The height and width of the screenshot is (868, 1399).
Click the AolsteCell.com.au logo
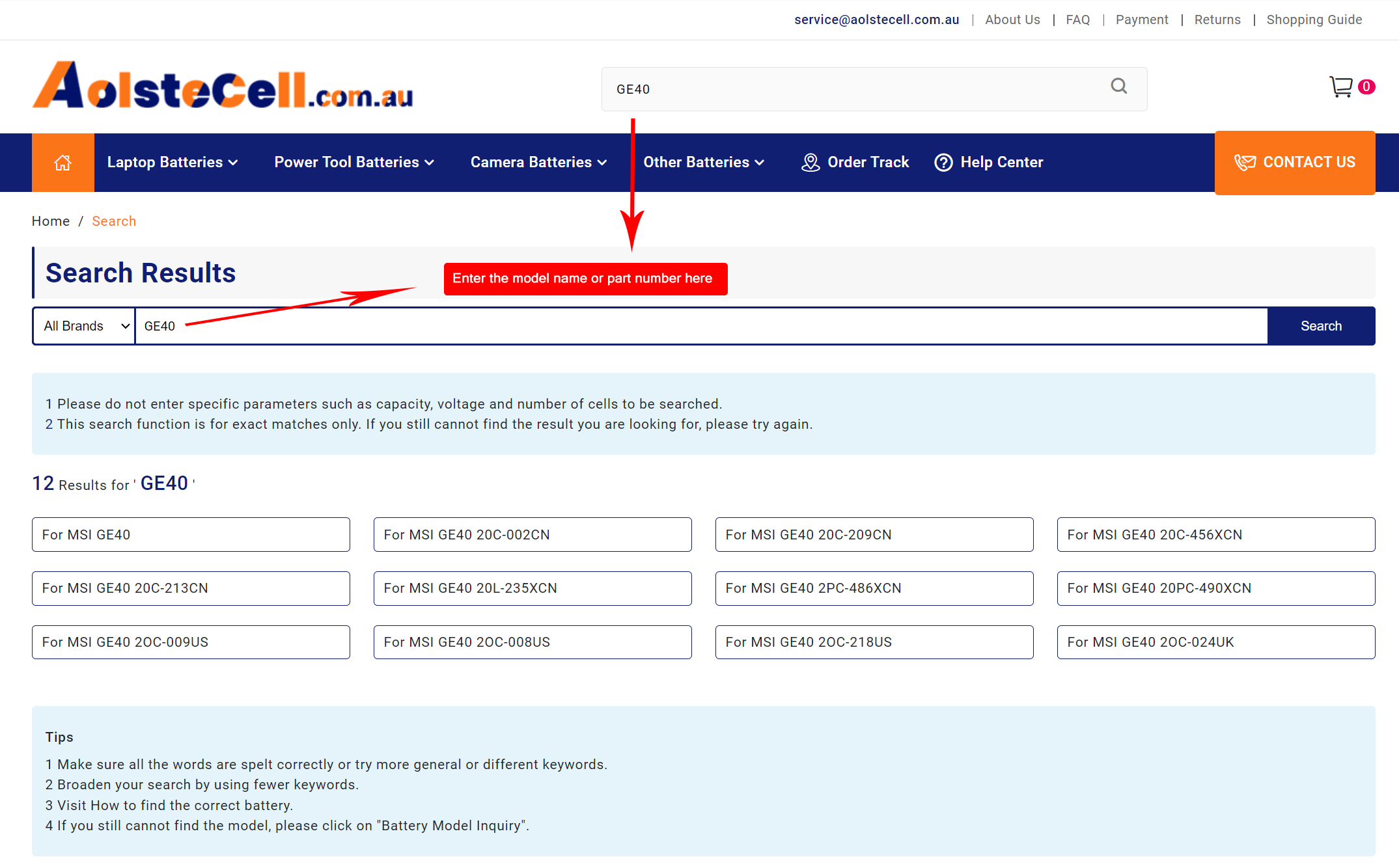(223, 85)
